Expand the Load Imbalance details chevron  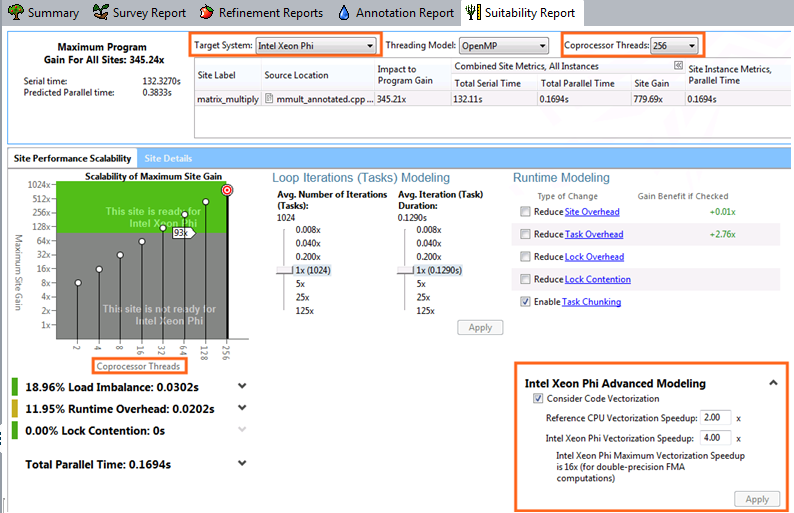coord(243,386)
